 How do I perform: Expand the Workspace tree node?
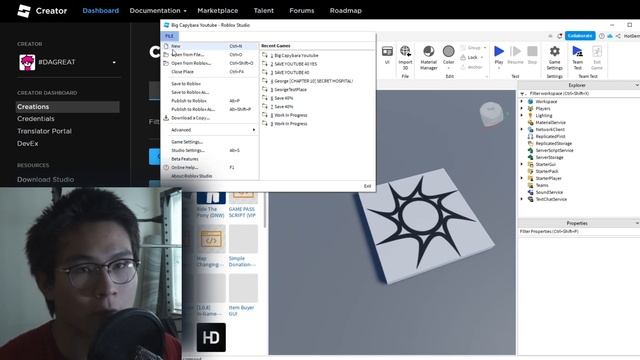[522, 101]
